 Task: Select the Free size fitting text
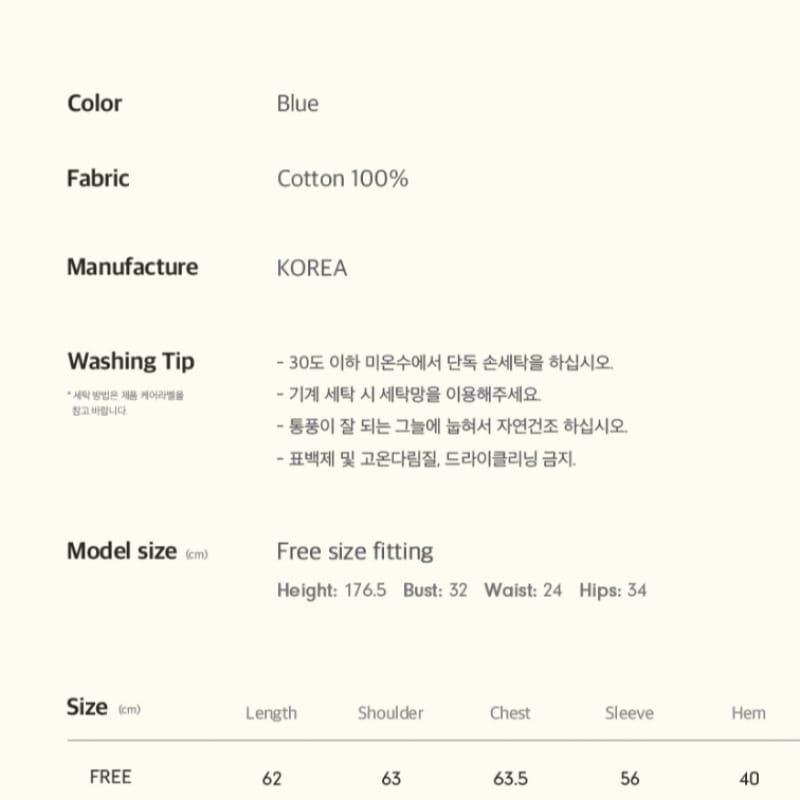[x=355, y=551]
